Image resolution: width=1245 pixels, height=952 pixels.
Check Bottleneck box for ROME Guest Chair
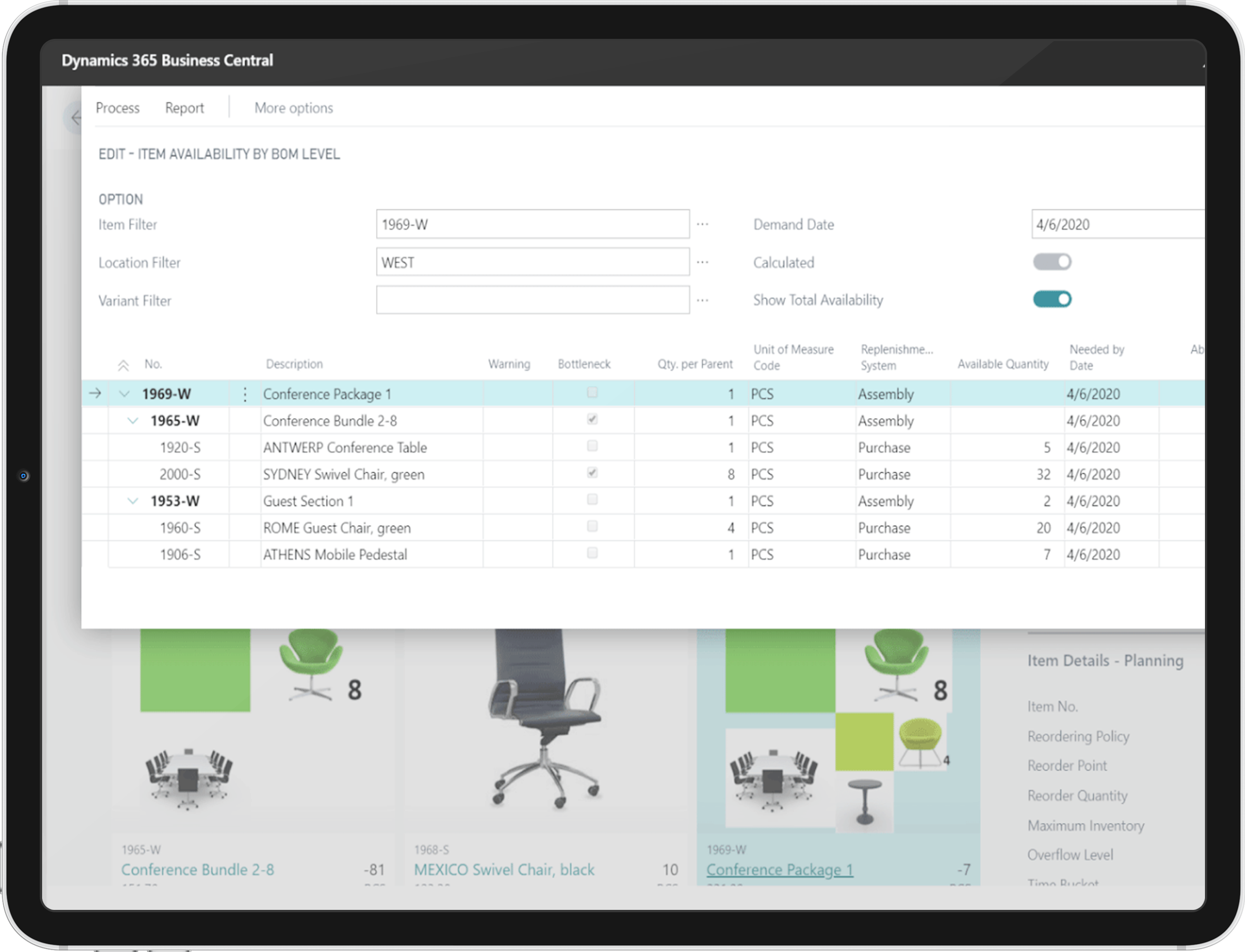pyautogui.click(x=592, y=526)
